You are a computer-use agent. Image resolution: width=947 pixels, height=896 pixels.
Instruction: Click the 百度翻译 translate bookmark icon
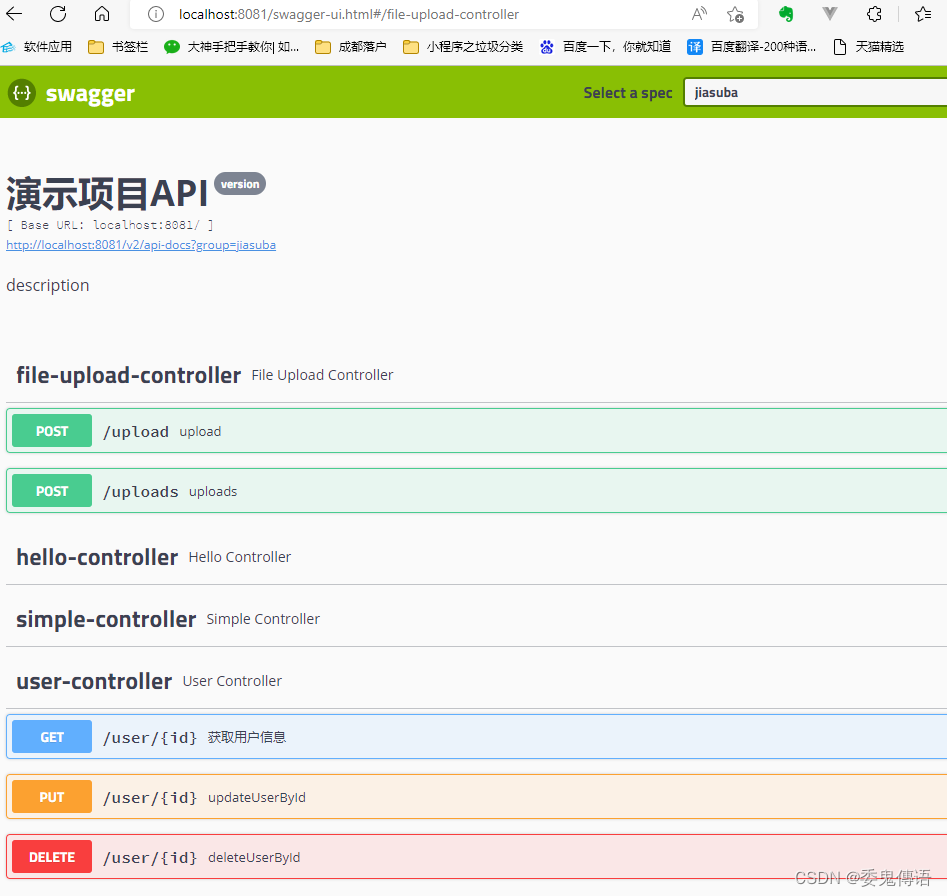tap(694, 45)
